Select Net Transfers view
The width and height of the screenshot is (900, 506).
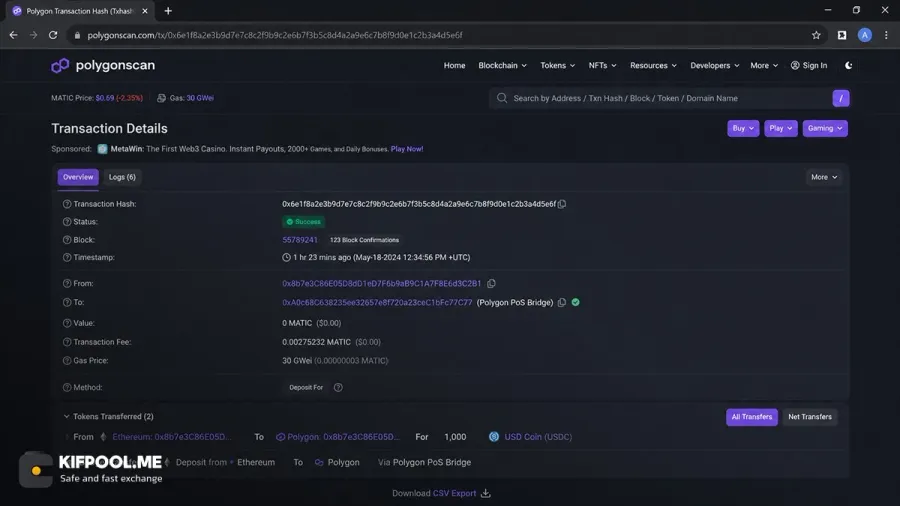click(x=809, y=417)
